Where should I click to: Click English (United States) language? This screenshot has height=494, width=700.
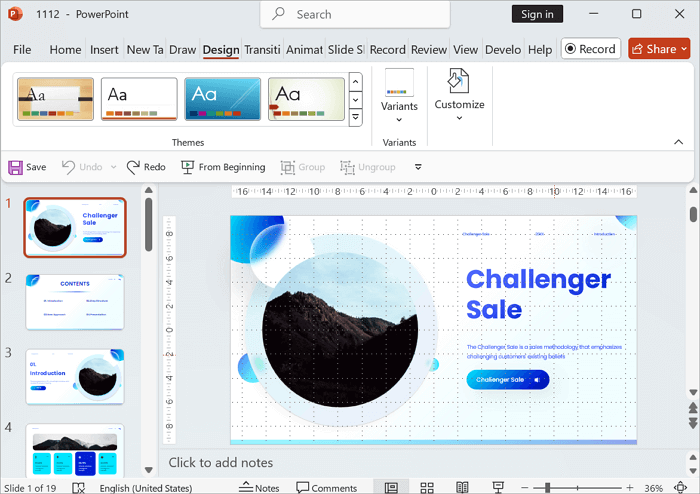[x=146, y=488]
